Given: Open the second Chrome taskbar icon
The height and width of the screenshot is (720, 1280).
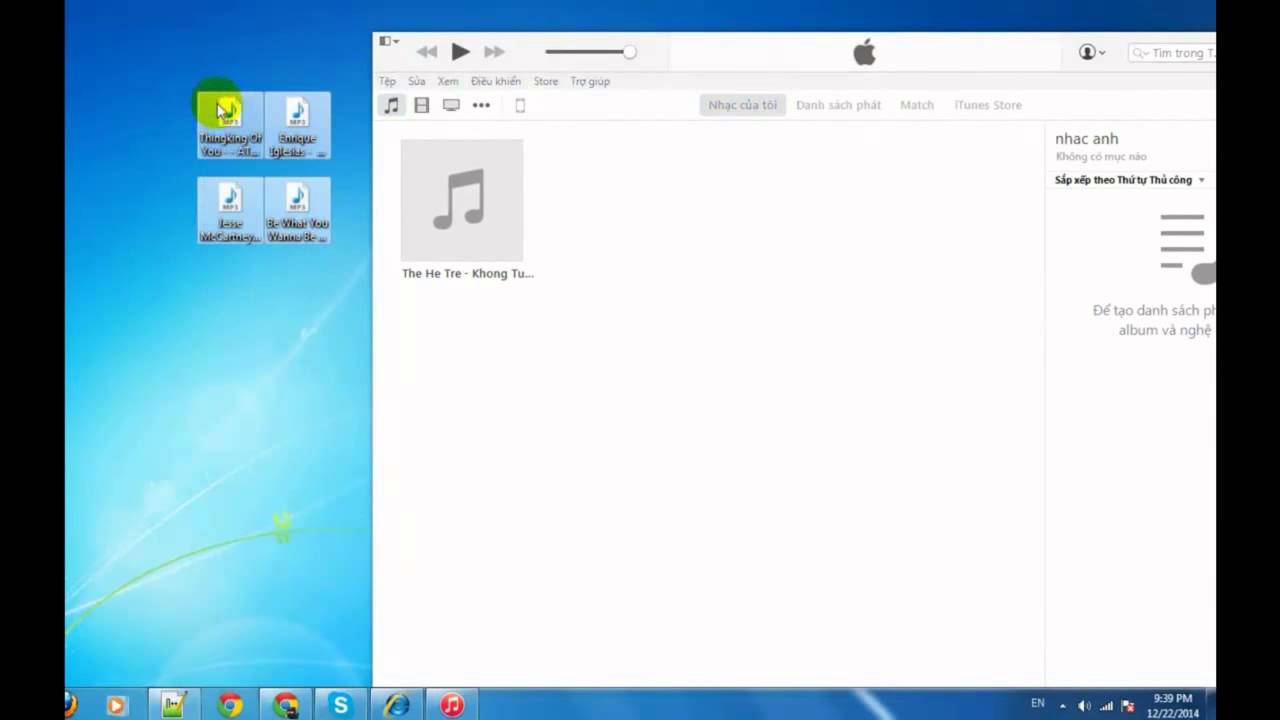Looking at the screenshot, I should pos(286,705).
